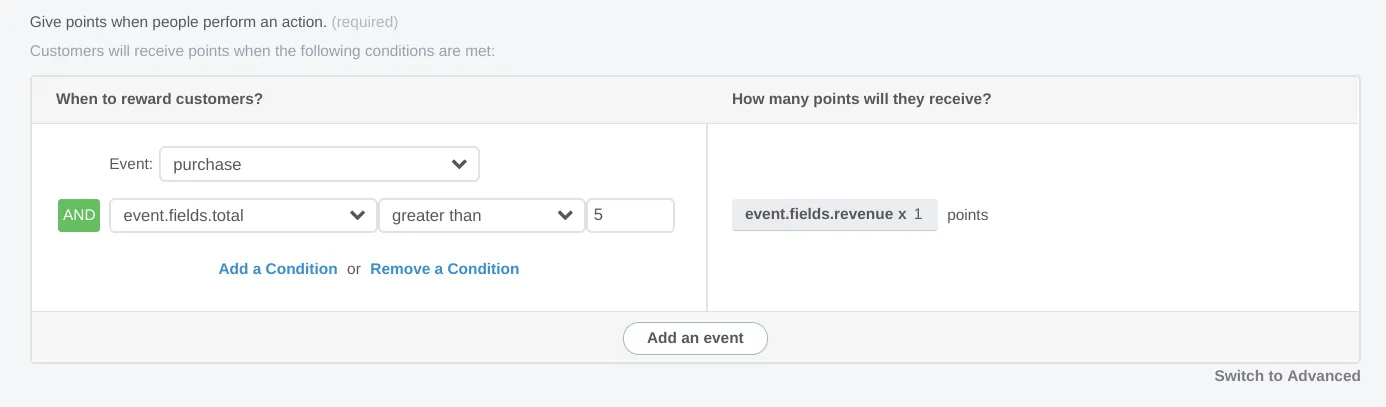This screenshot has width=1386, height=407.
Task: Focus the condition value field containing 5
Action: (x=631, y=215)
